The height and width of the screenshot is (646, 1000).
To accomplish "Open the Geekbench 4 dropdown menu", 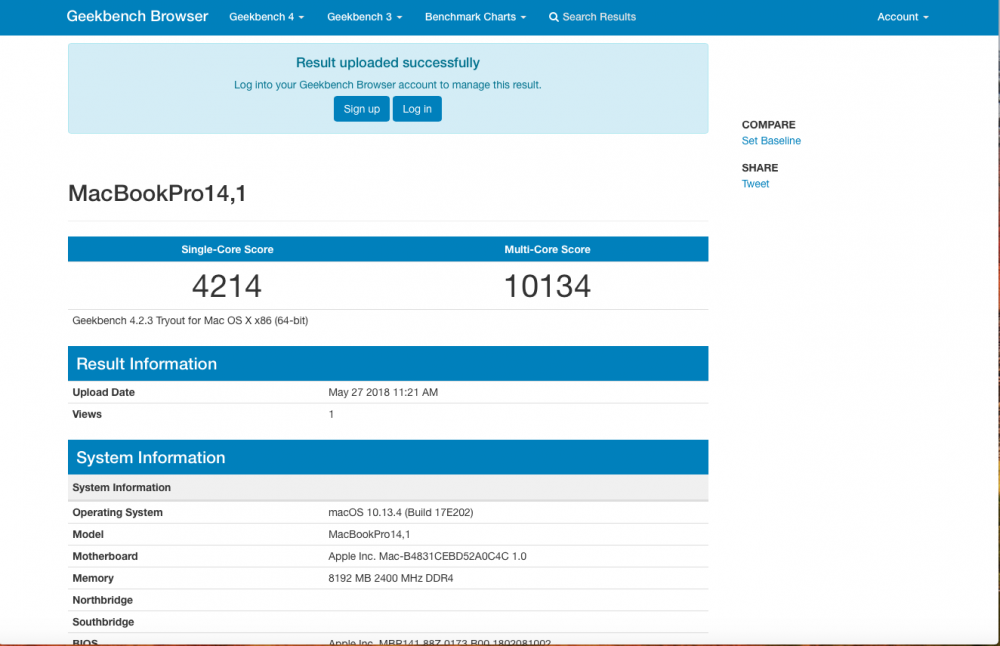I will click(x=267, y=17).
